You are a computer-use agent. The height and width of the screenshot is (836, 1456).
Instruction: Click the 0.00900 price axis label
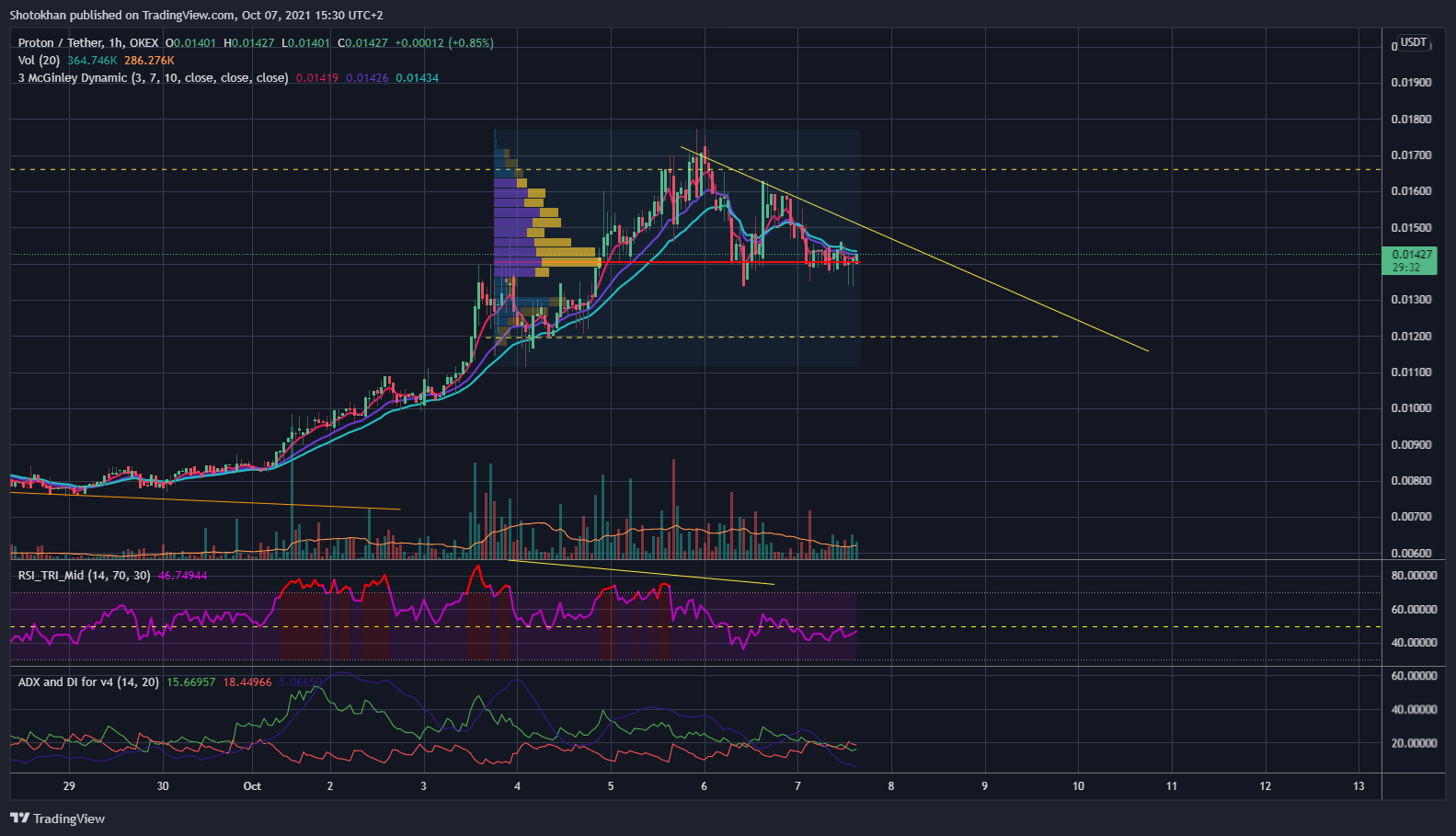(1411, 444)
